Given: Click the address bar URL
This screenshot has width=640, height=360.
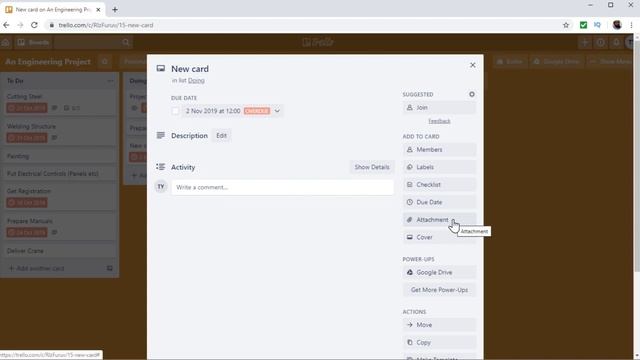Looking at the screenshot, I should point(106,25).
